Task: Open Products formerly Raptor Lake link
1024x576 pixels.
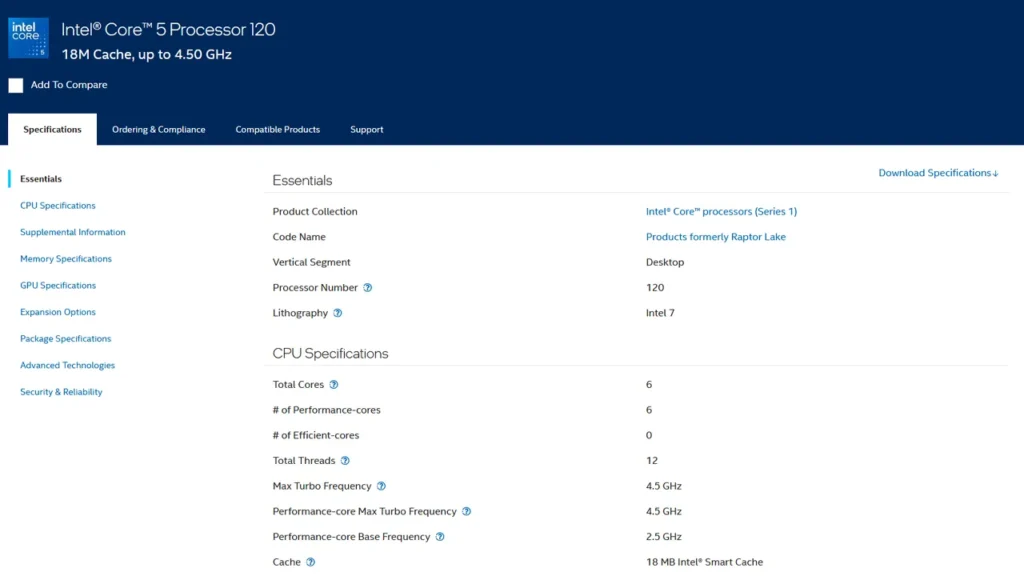Action: tap(716, 237)
